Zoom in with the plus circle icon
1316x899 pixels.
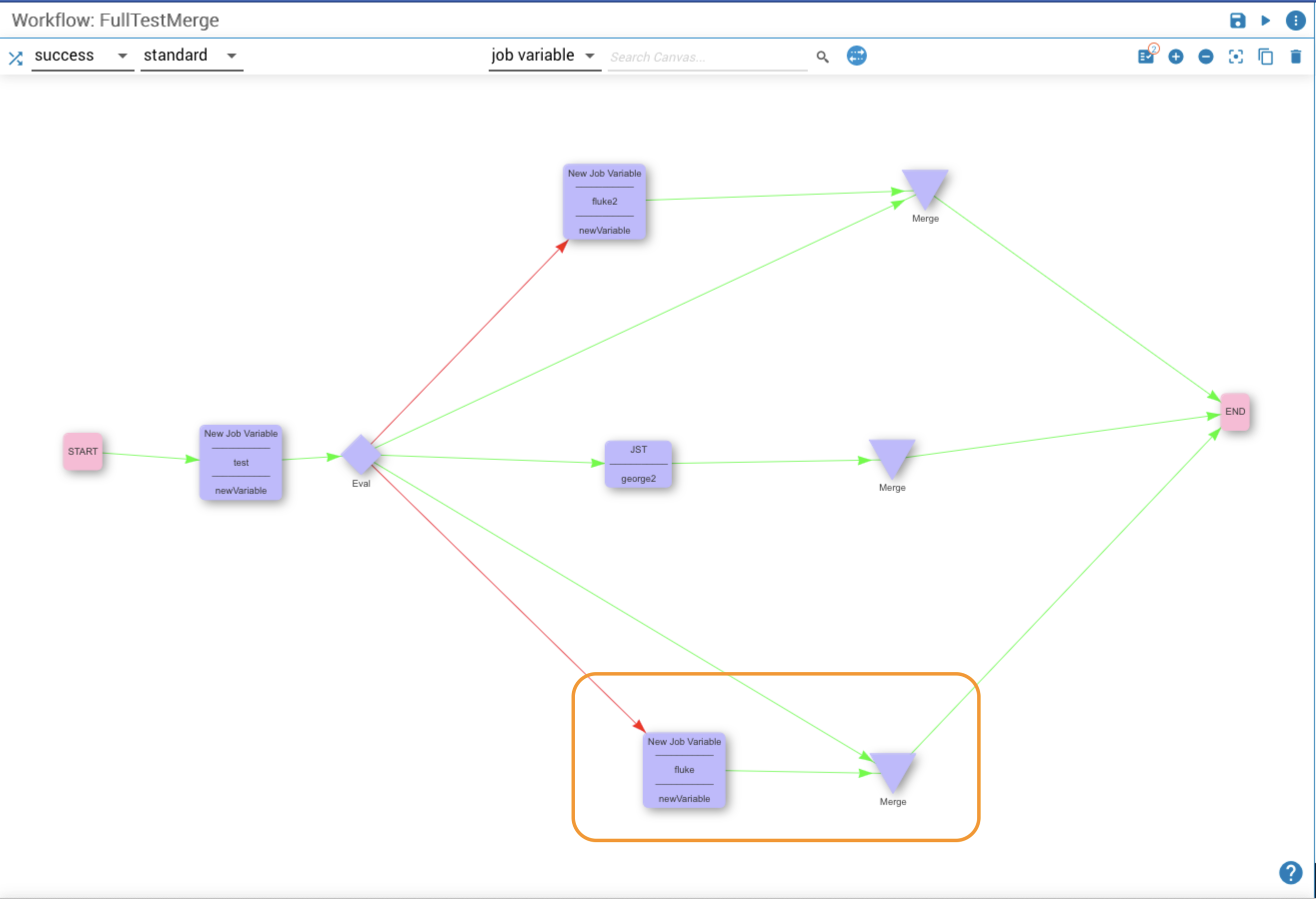point(1175,57)
